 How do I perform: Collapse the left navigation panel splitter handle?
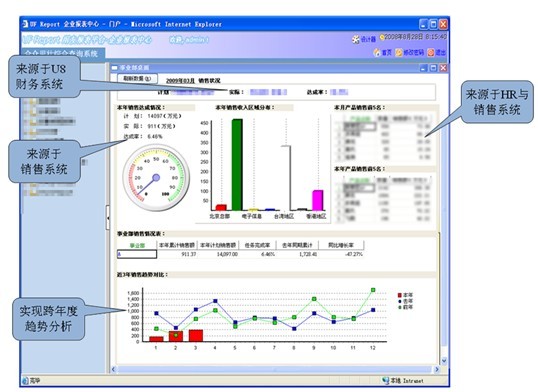click(108, 217)
